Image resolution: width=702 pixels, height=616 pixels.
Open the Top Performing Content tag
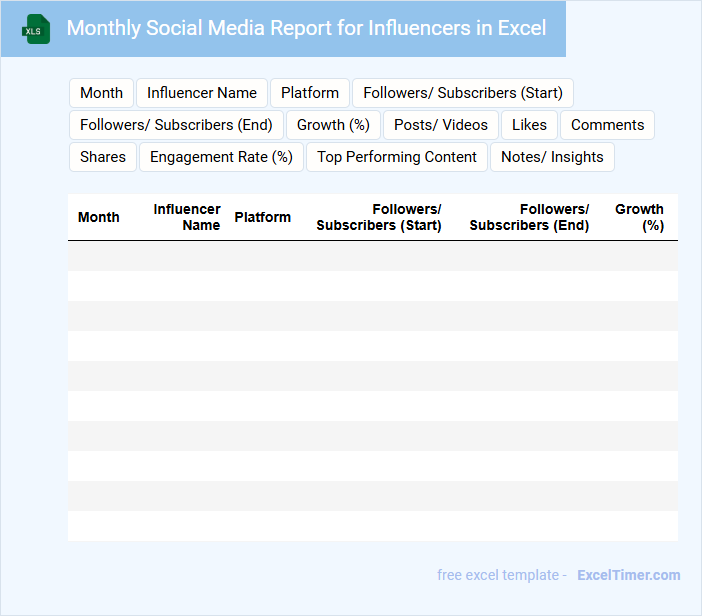[x=397, y=157]
